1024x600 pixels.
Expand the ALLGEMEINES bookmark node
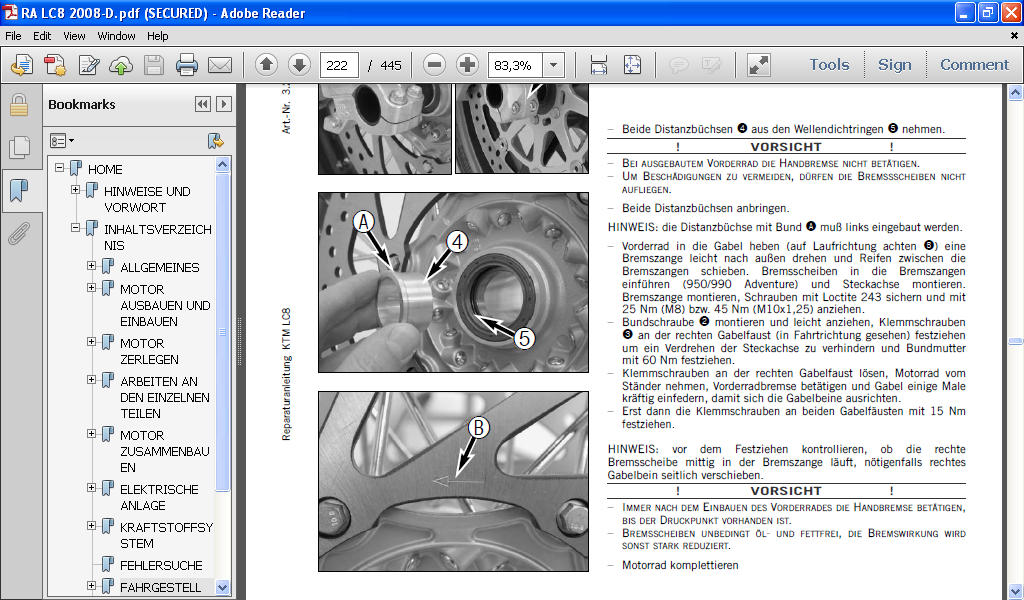click(92, 267)
